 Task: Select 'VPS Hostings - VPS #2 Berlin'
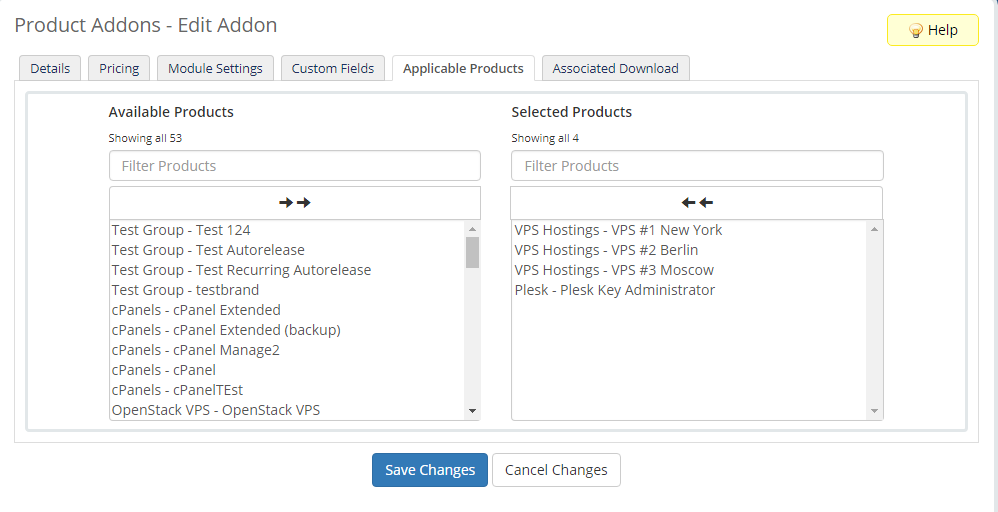click(690, 250)
